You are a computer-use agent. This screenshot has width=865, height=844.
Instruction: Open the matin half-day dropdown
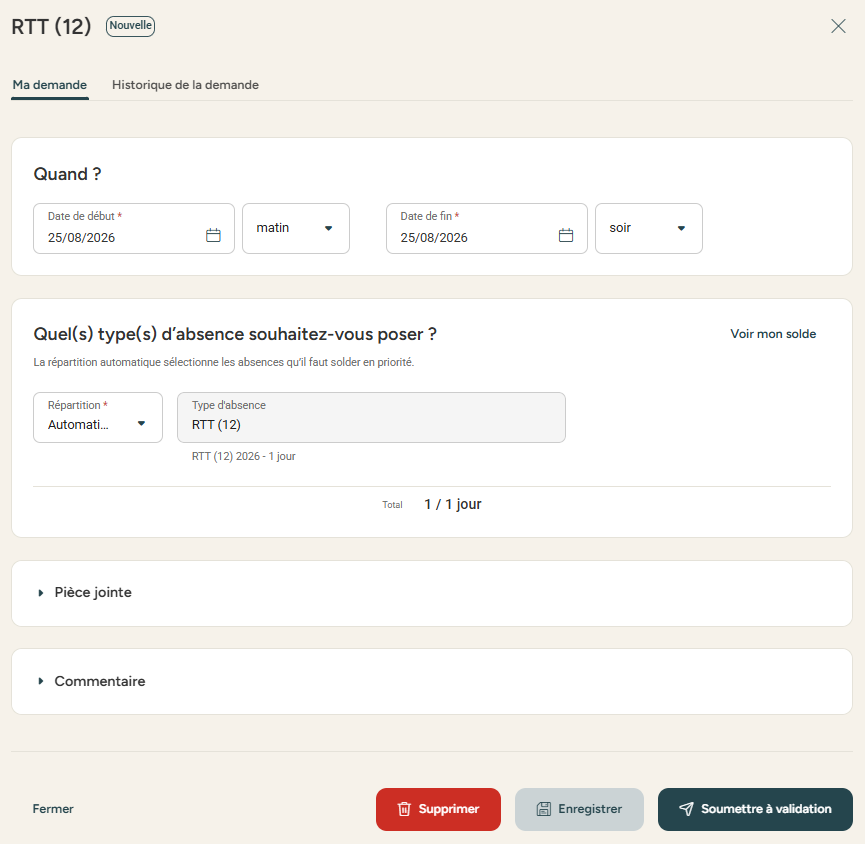[296, 228]
